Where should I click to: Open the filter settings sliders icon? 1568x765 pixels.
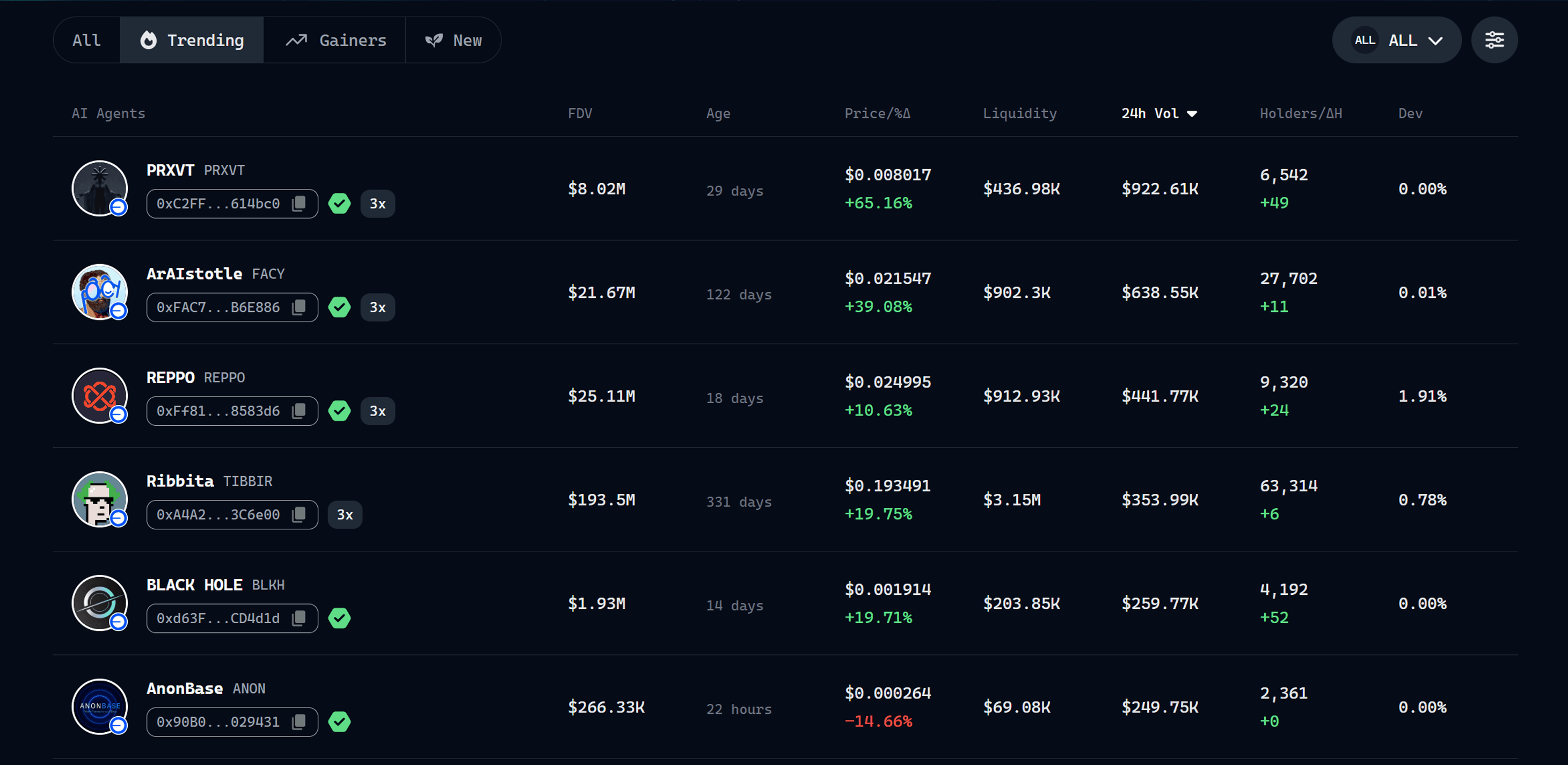click(1494, 40)
